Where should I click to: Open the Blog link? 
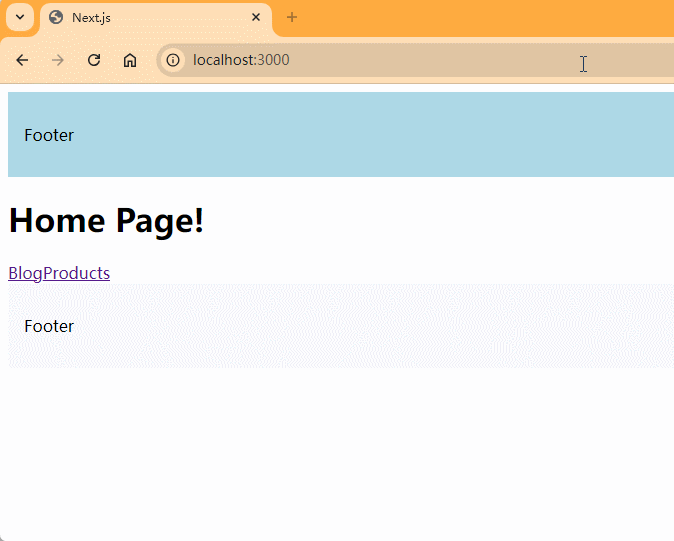coord(25,273)
